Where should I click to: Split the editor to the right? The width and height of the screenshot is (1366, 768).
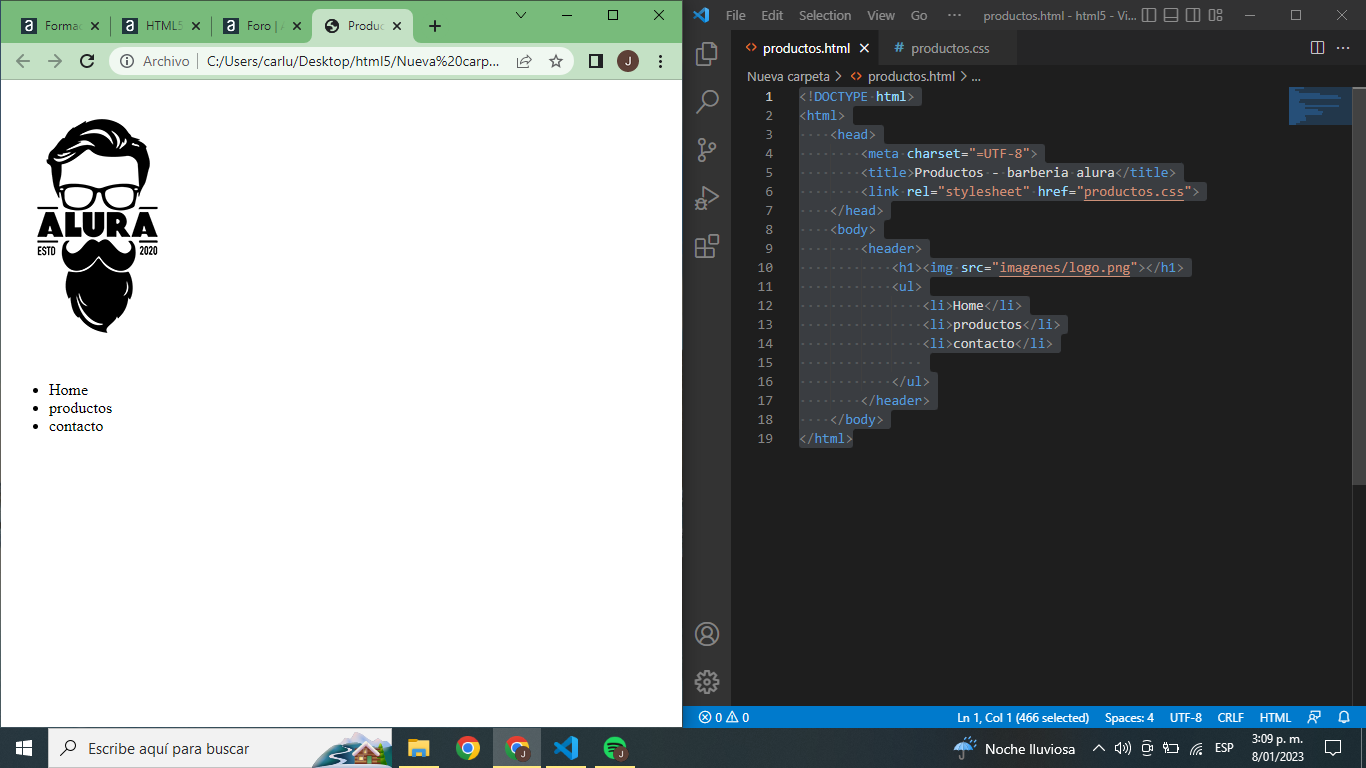point(1317,48)
